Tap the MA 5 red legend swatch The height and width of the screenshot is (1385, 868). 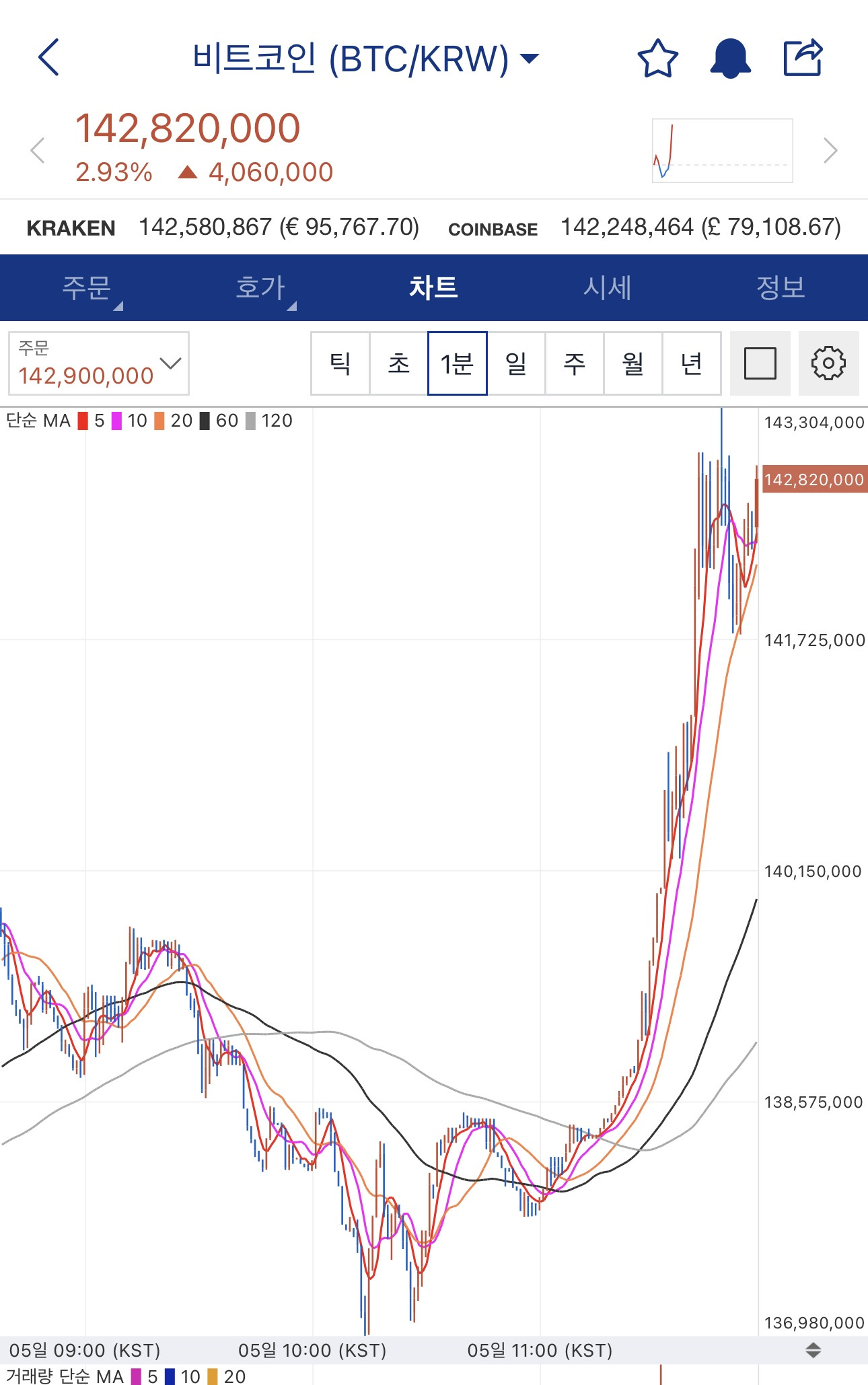(83, 421)
